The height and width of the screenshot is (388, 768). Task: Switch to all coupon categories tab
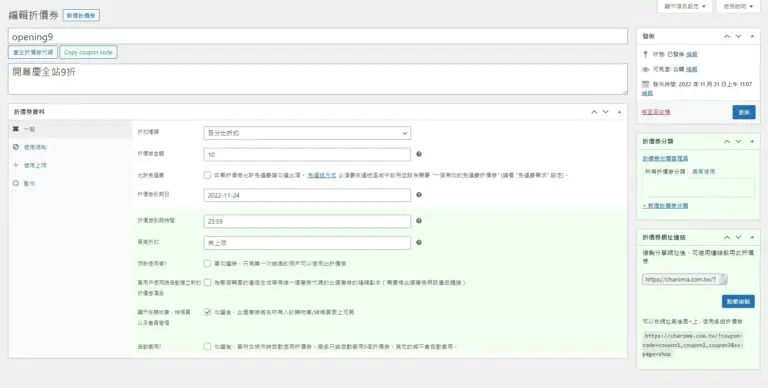pos(665,172)
